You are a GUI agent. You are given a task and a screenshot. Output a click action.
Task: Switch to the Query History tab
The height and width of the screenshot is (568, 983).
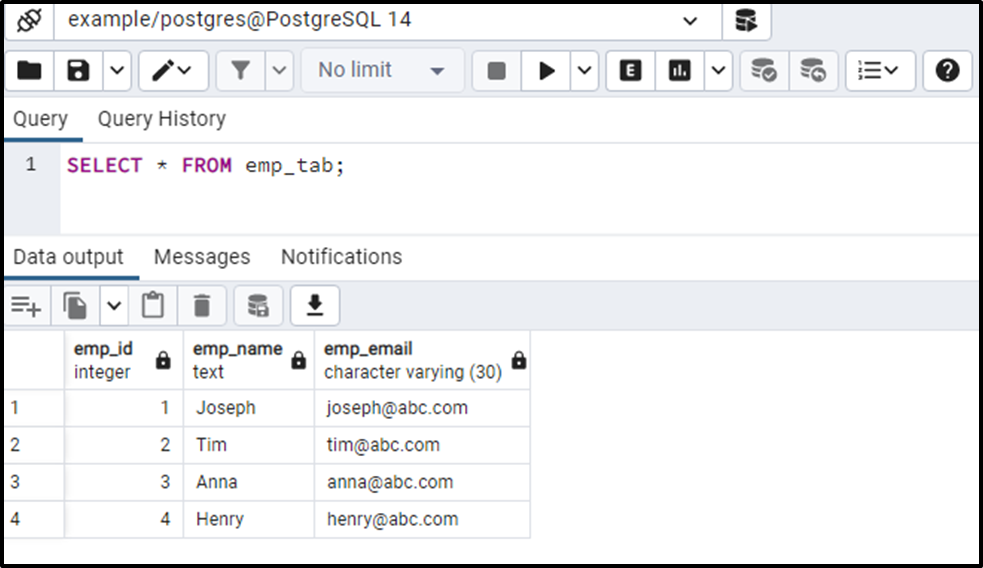pyautogui.click(x=162, y=118)
